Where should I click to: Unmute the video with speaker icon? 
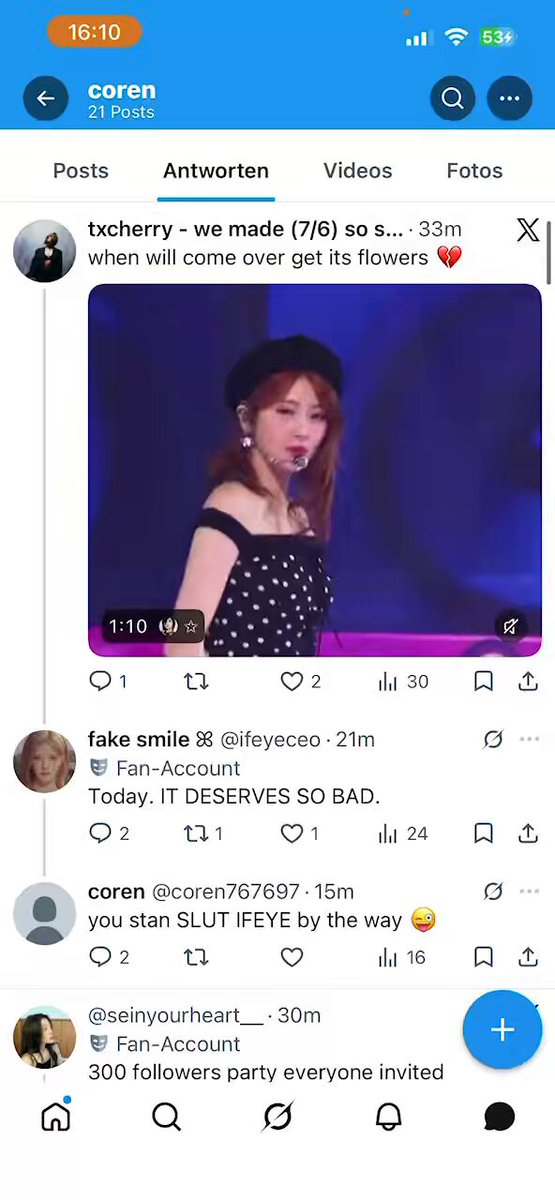[510, 626]
